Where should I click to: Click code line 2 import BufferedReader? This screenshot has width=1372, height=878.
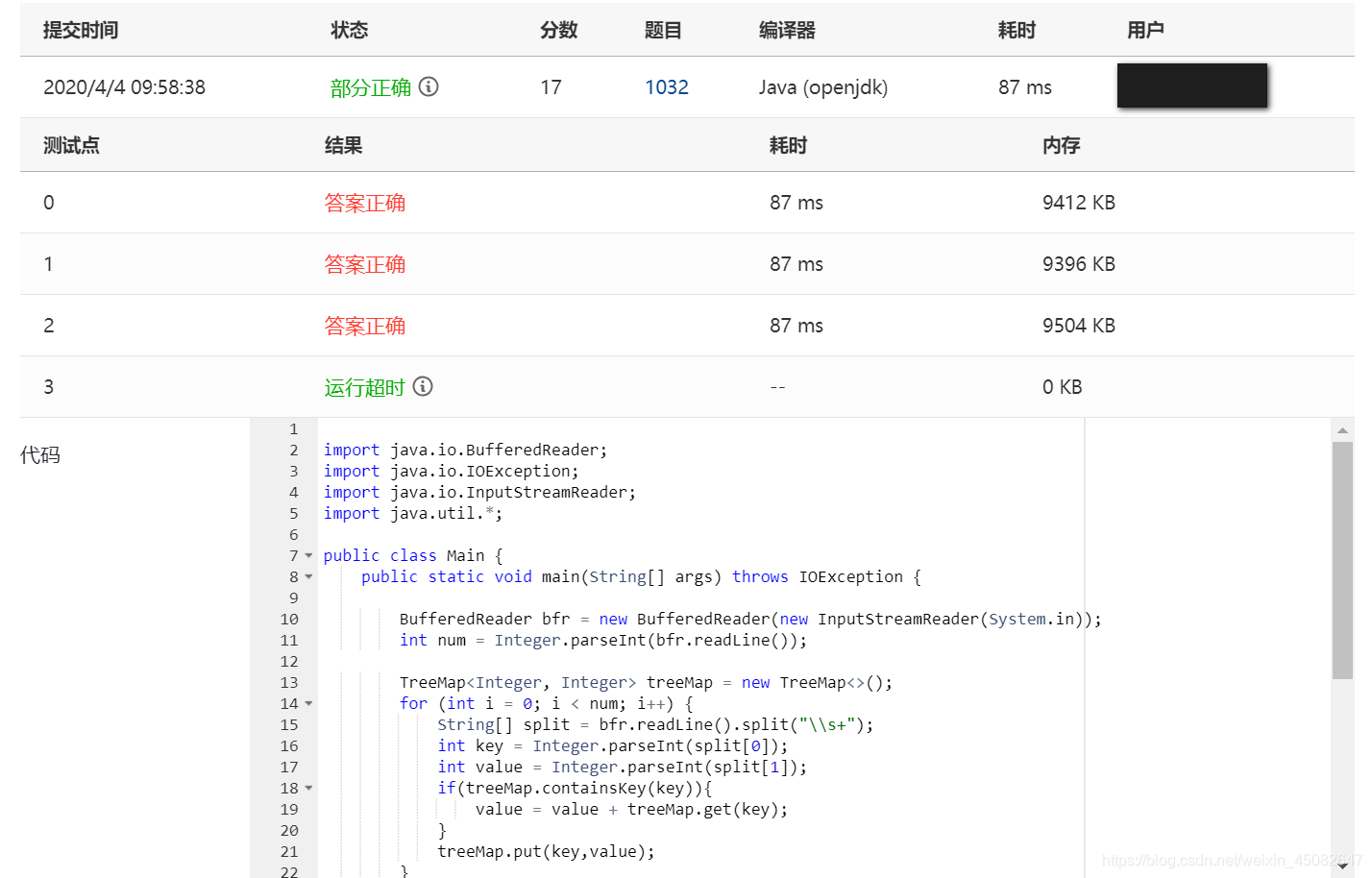tap(465, 450)
